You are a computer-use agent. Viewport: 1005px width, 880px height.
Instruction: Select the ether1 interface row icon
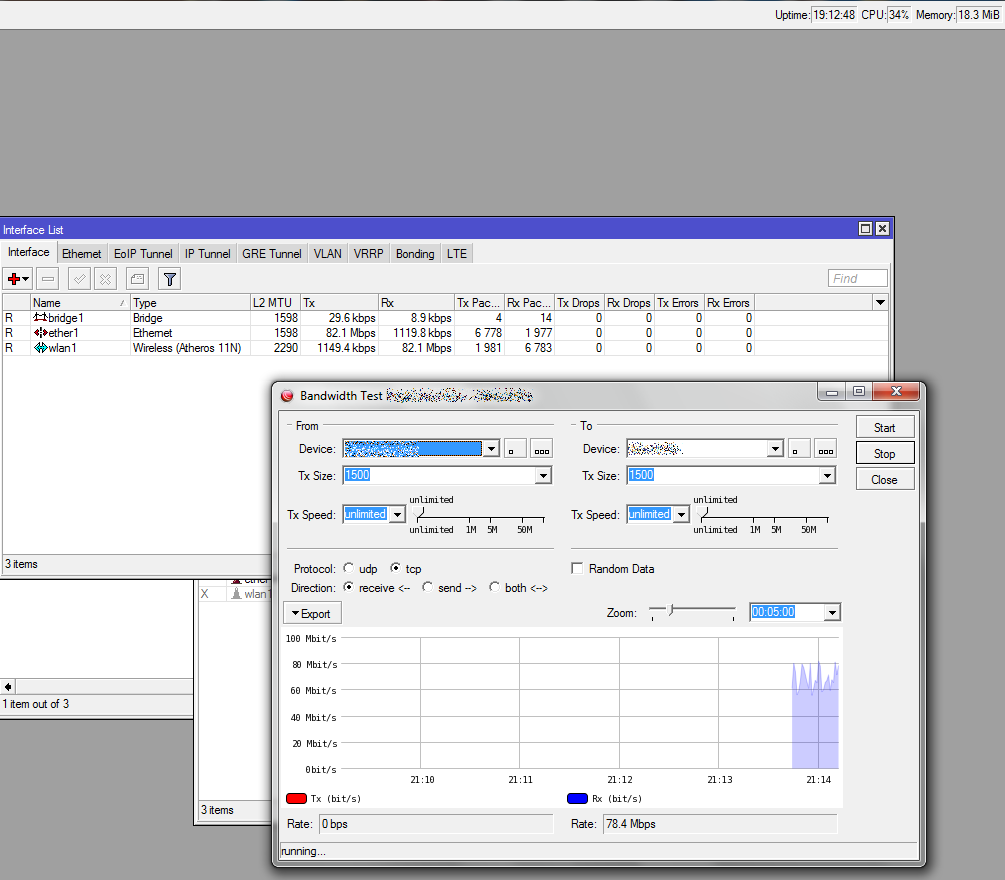tap(41, 333)
